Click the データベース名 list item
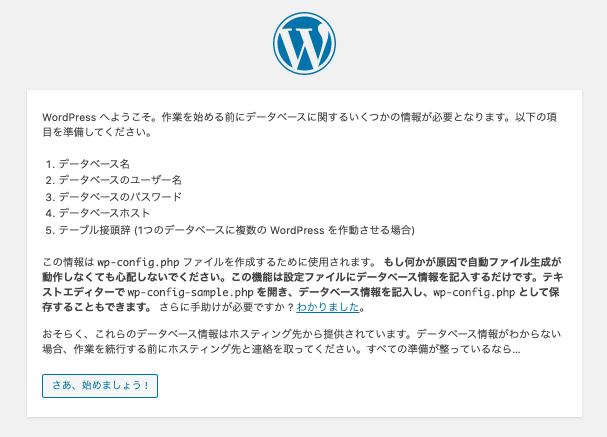The image size is (607, 437). click(95, 162)
